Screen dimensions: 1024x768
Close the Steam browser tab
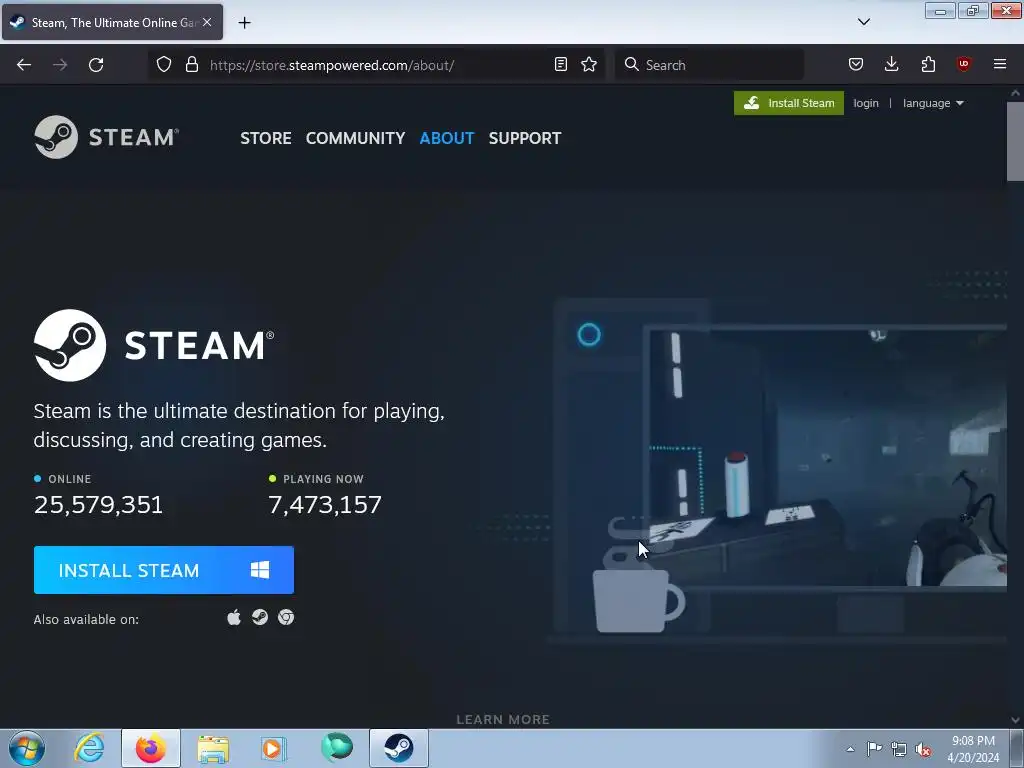point(207,22)
